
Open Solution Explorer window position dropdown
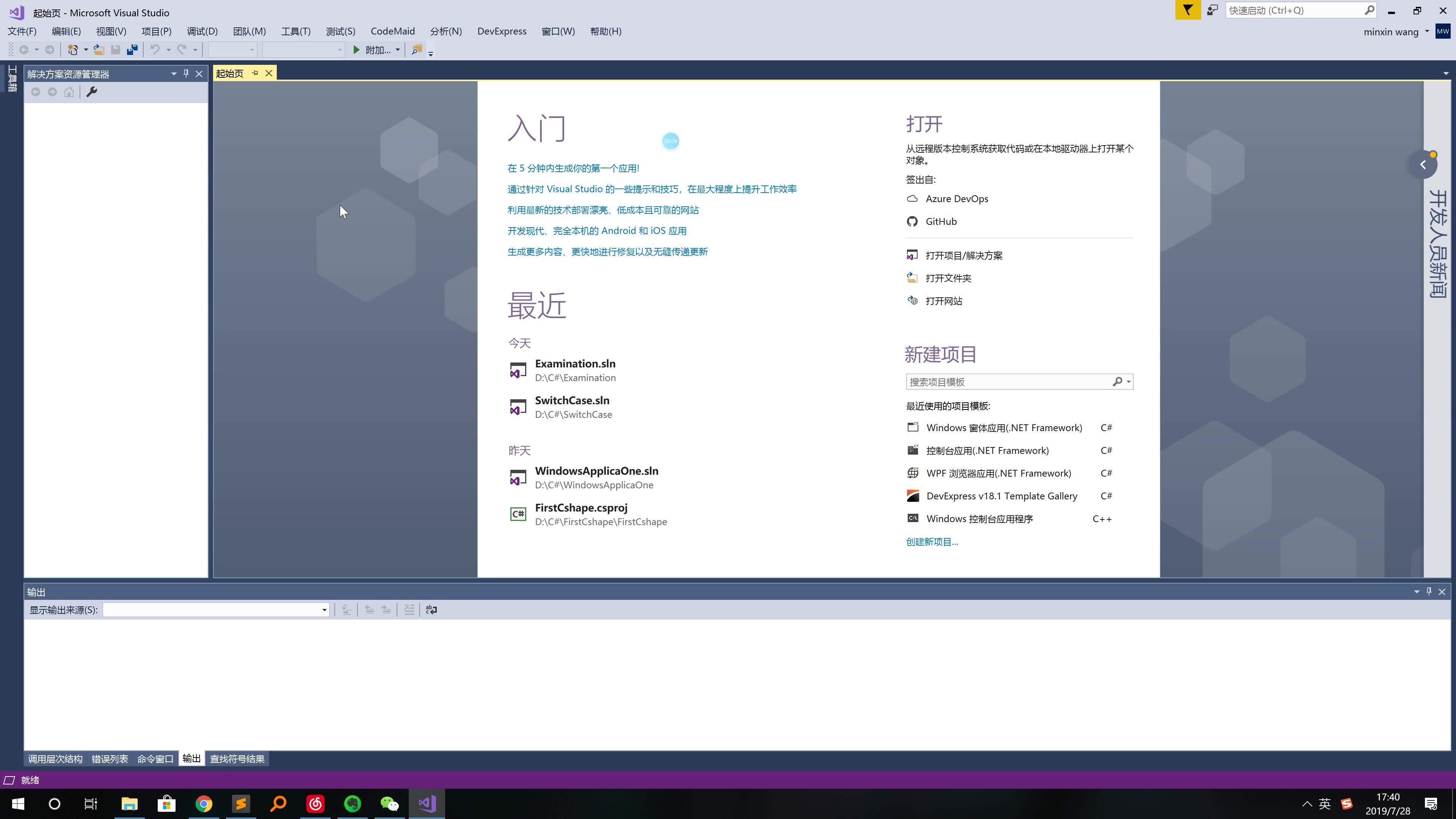pos(174,74)
